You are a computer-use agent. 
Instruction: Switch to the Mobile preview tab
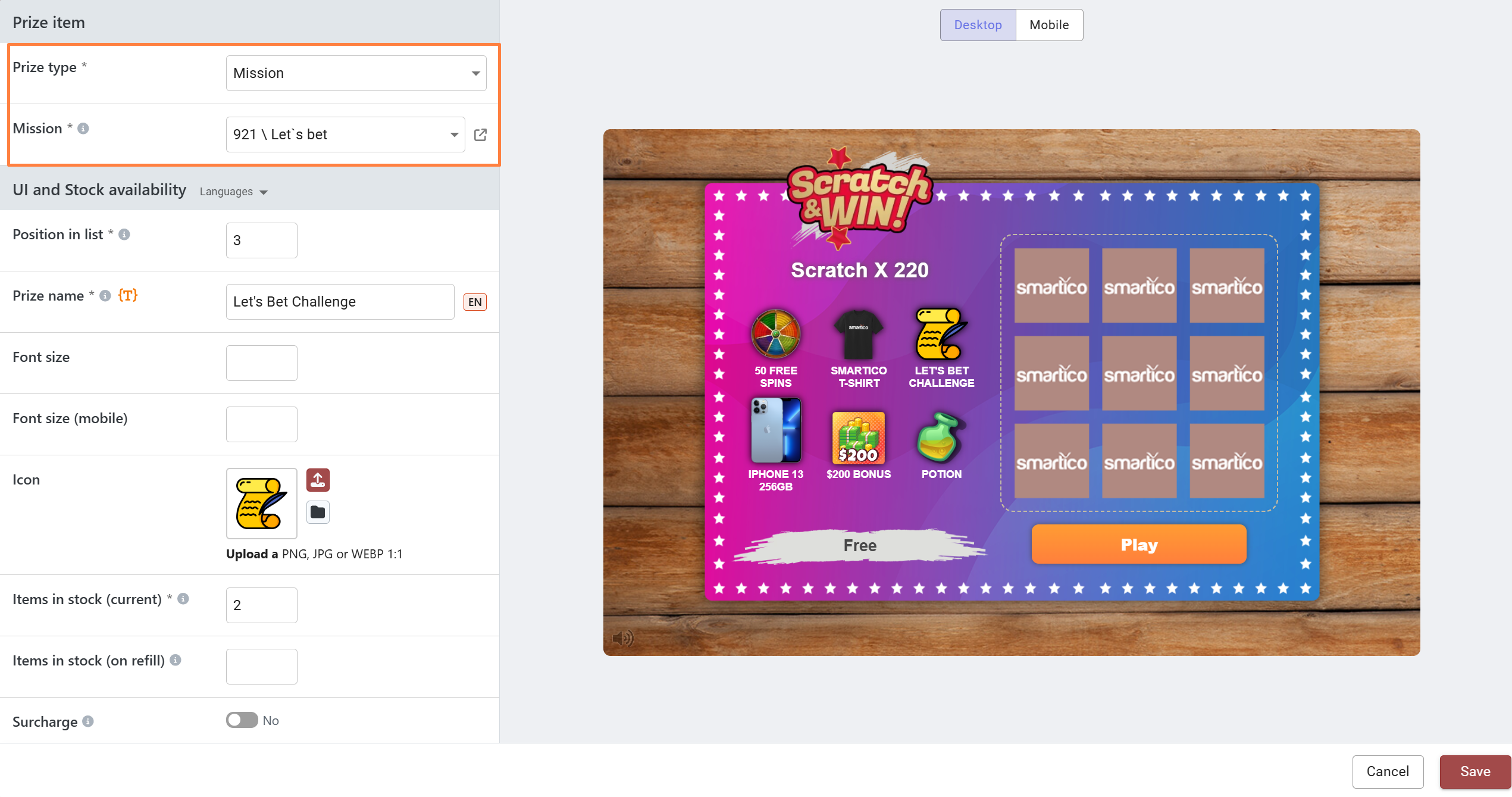1049,25
